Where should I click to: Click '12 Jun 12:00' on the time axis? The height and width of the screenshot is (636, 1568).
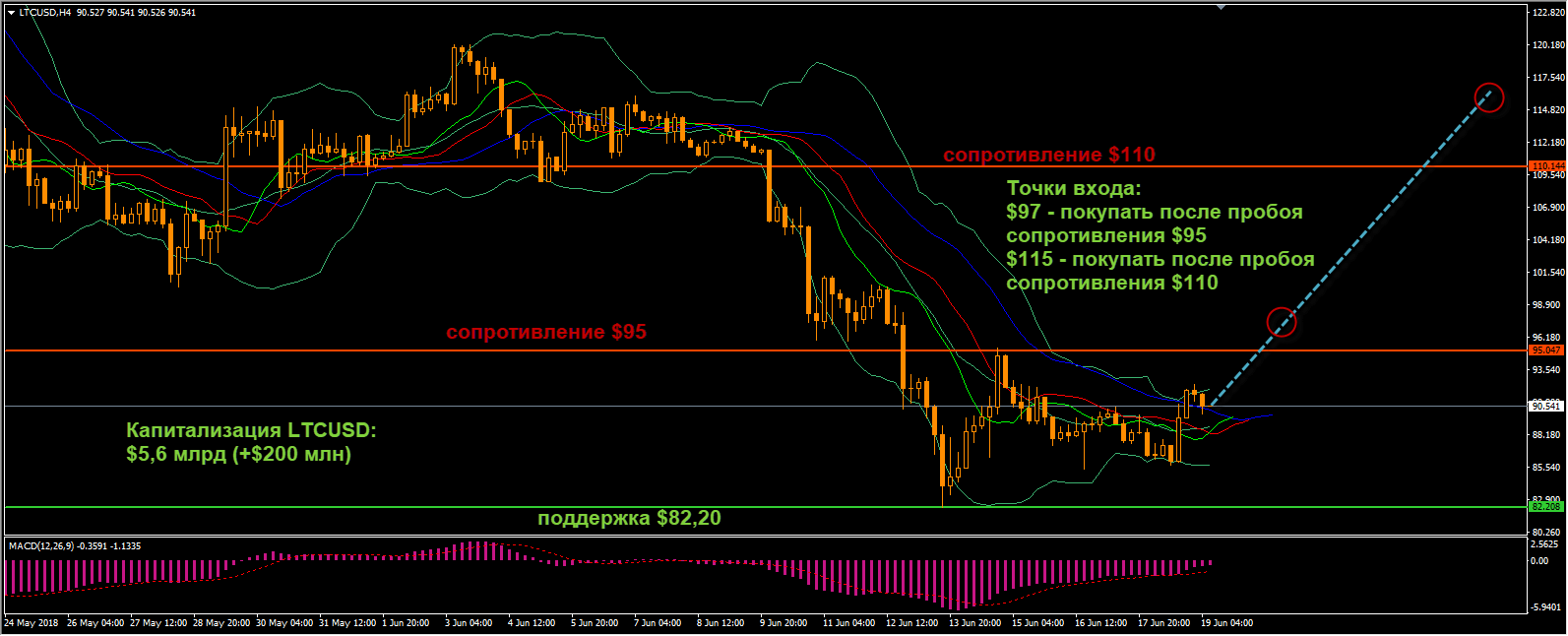tap(911, 623)
